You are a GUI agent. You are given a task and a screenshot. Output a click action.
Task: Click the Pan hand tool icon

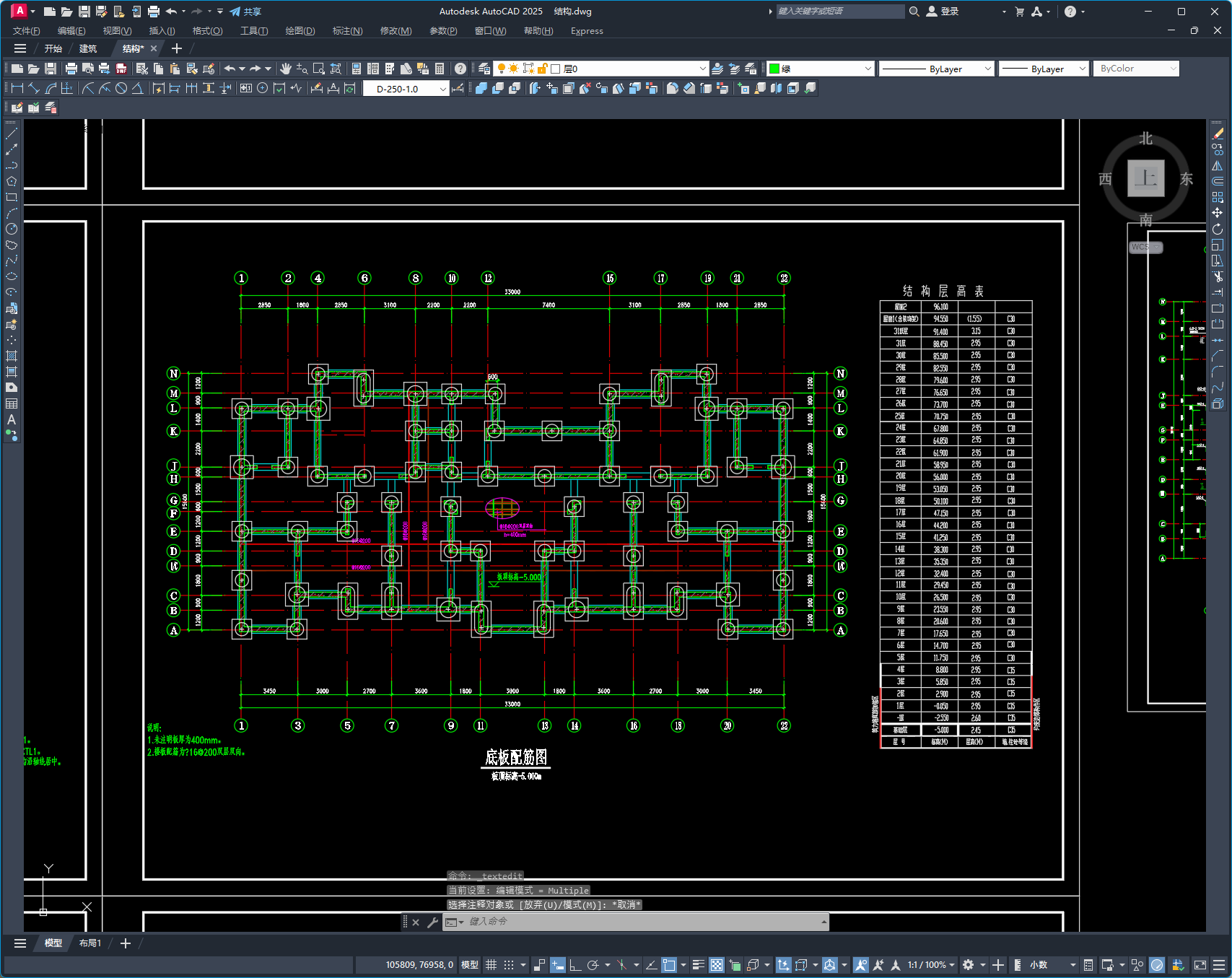pyautogui.click(x=286, y=69)
